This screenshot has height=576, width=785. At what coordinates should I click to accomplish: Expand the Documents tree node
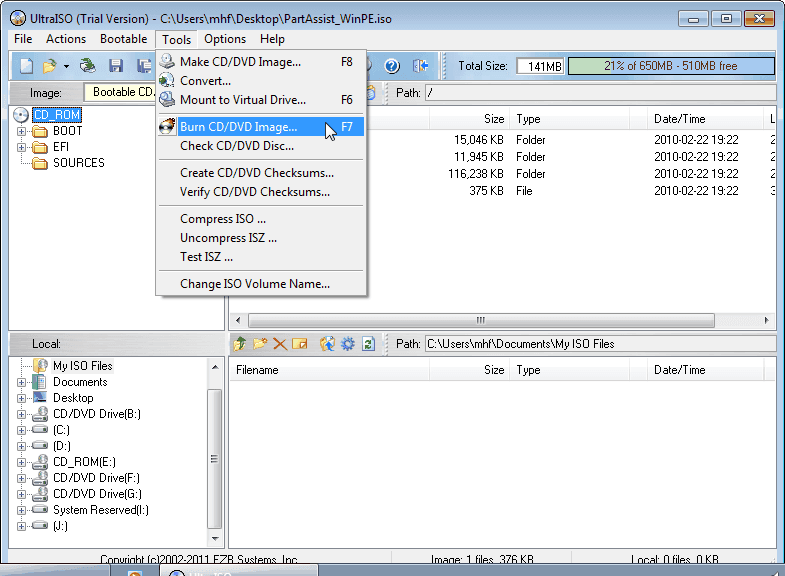pos(21,382)
